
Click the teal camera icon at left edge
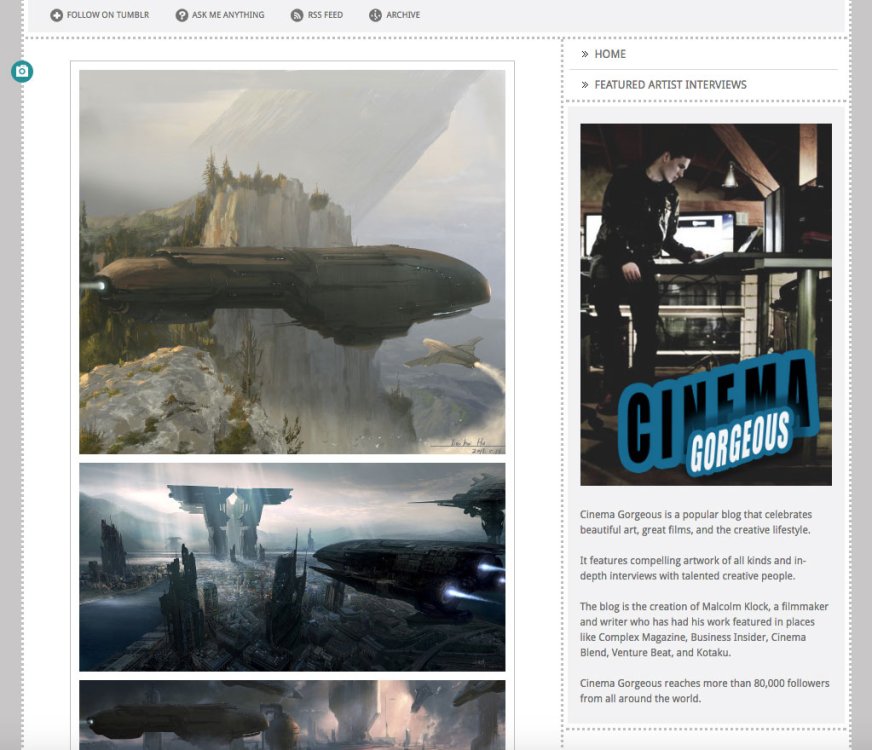pyautogui.click(x=22, y=71)
